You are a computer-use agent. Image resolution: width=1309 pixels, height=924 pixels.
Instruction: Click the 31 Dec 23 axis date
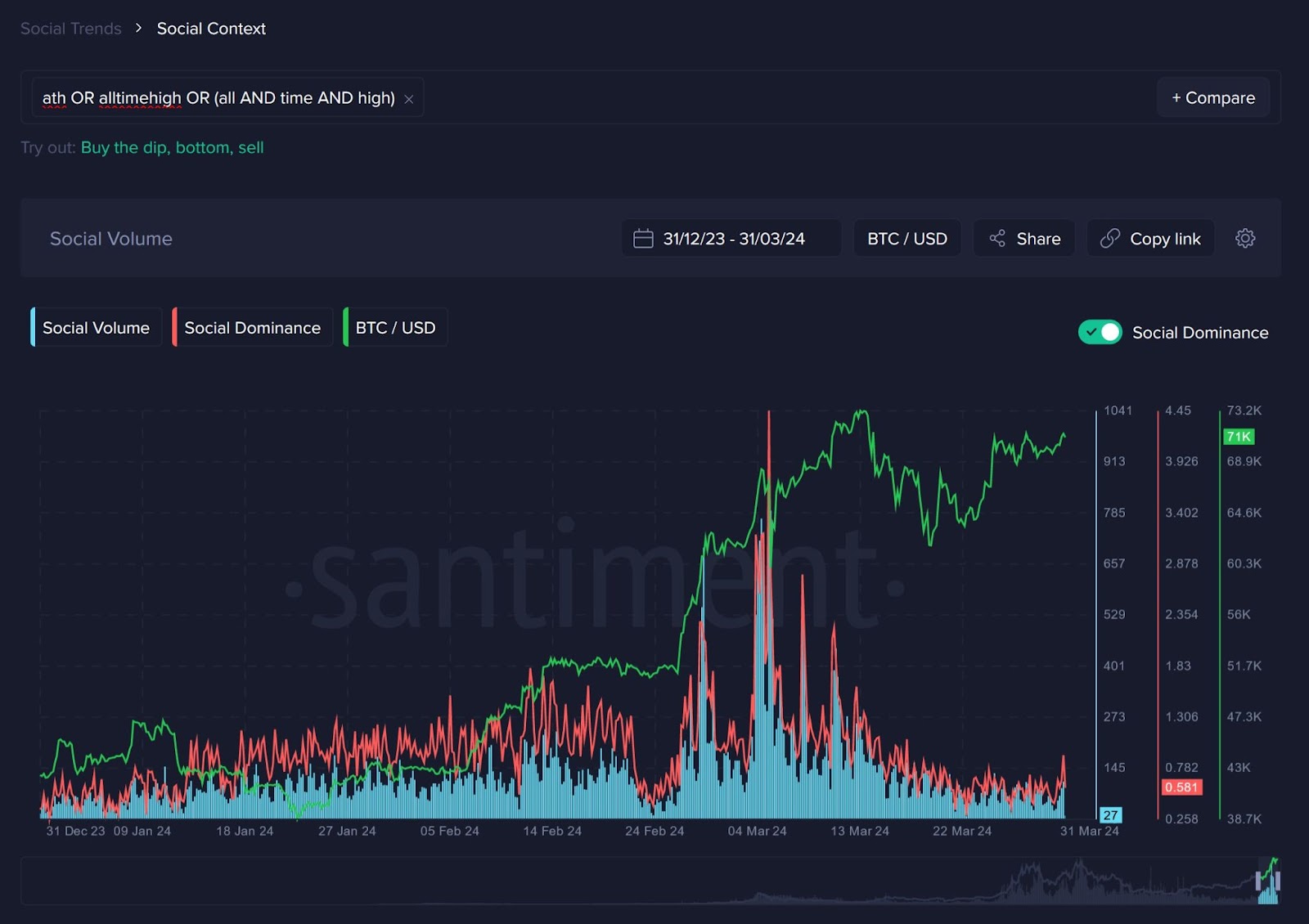(x=75, y=831)
